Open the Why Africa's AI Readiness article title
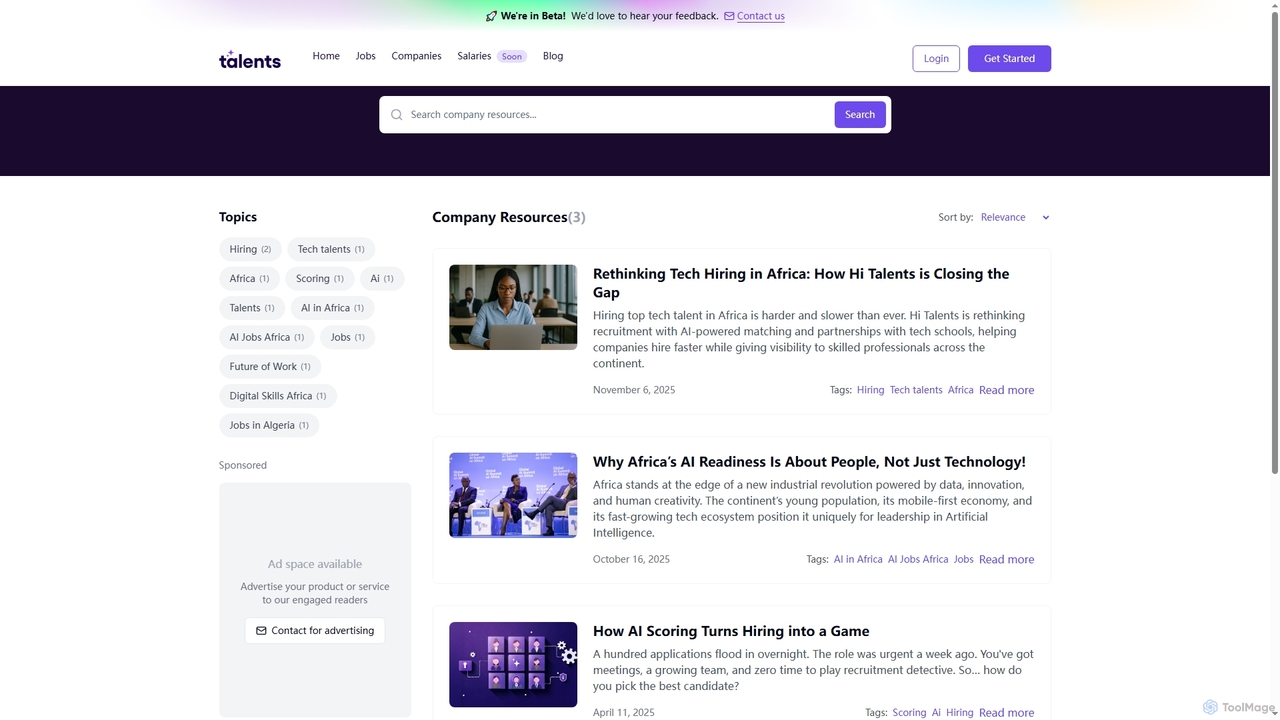 (809, 462)
